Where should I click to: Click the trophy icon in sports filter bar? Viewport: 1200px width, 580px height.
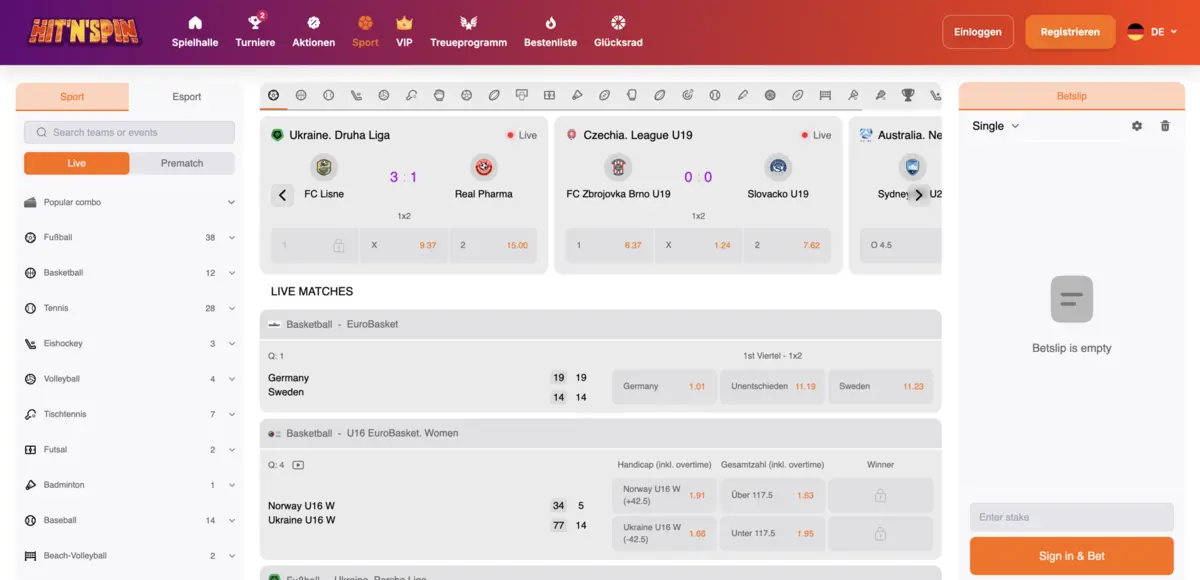[x=907, y=96]
